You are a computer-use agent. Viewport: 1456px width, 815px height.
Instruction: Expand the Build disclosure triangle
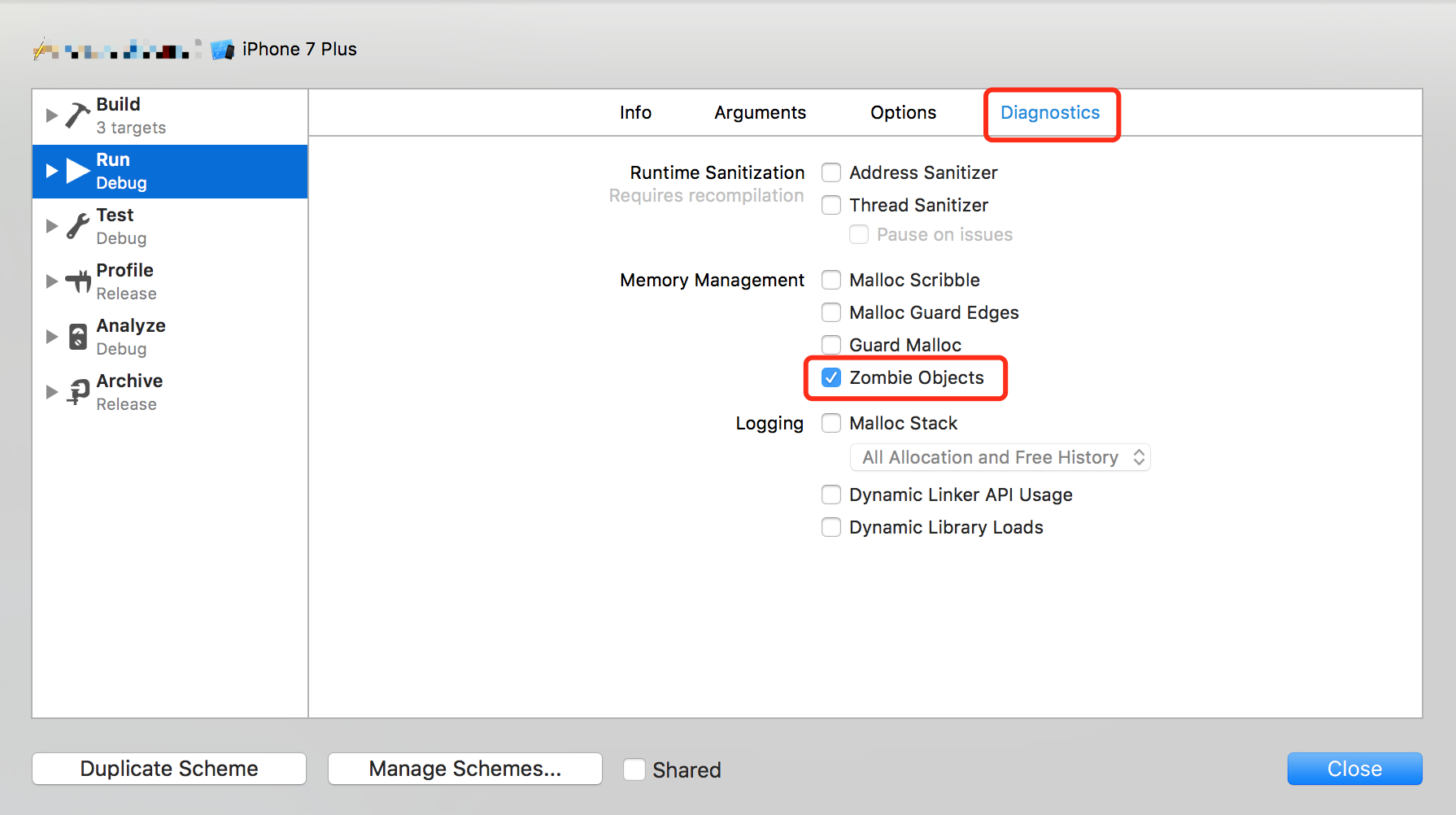click(51, 115)
